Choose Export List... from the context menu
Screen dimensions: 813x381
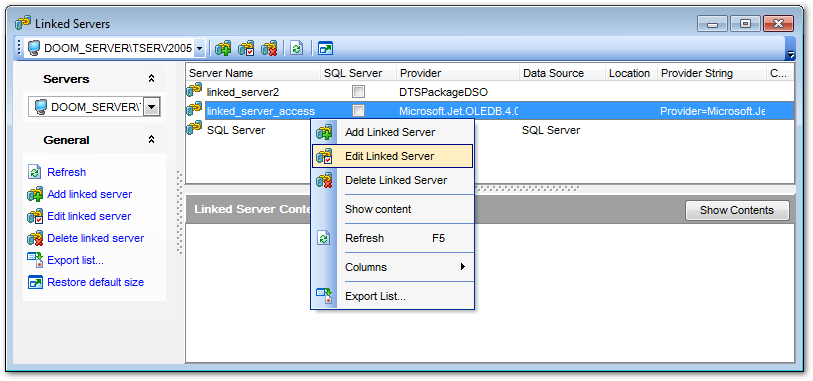393,297
